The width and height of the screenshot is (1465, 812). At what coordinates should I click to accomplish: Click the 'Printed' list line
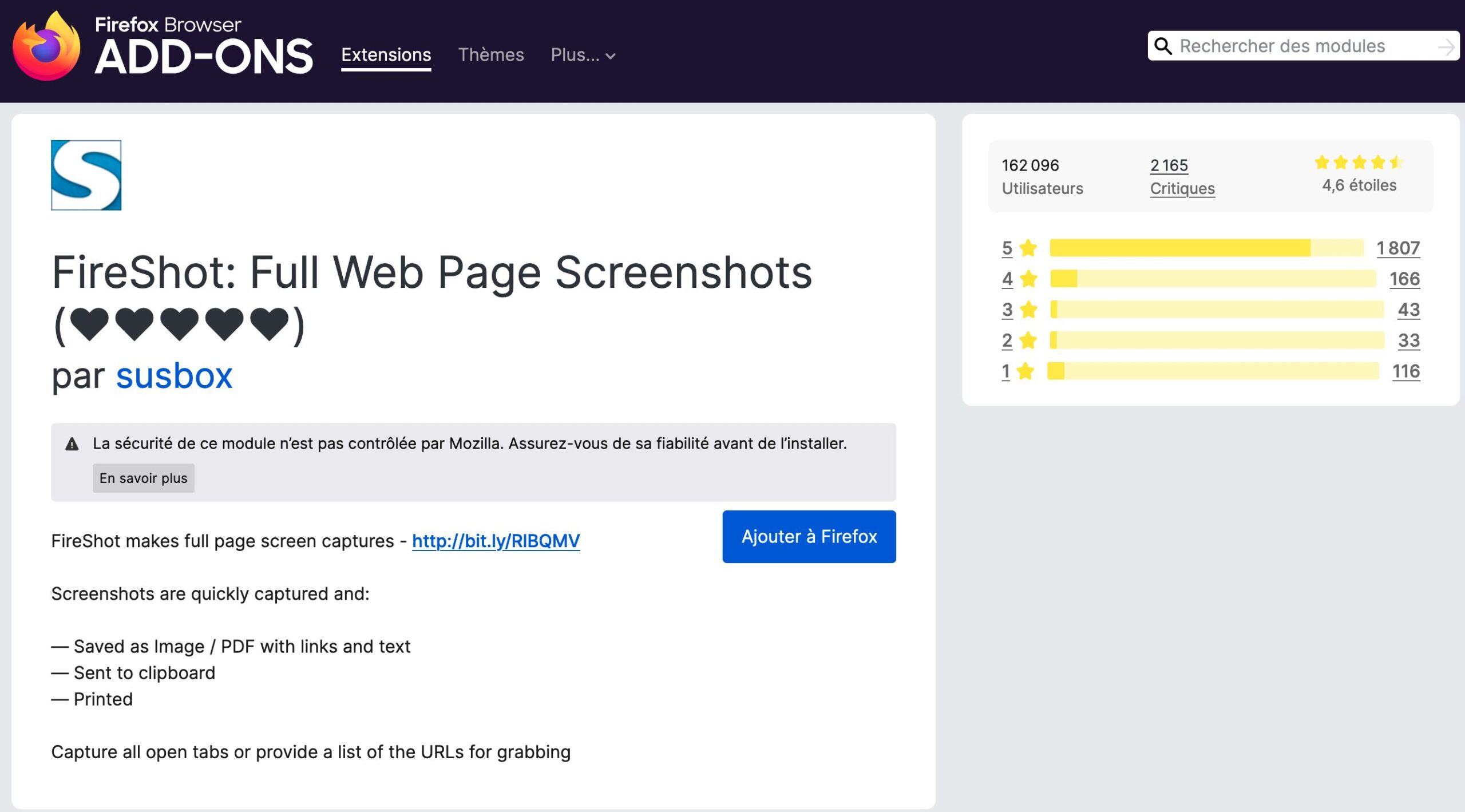click(x=92, y=699)
